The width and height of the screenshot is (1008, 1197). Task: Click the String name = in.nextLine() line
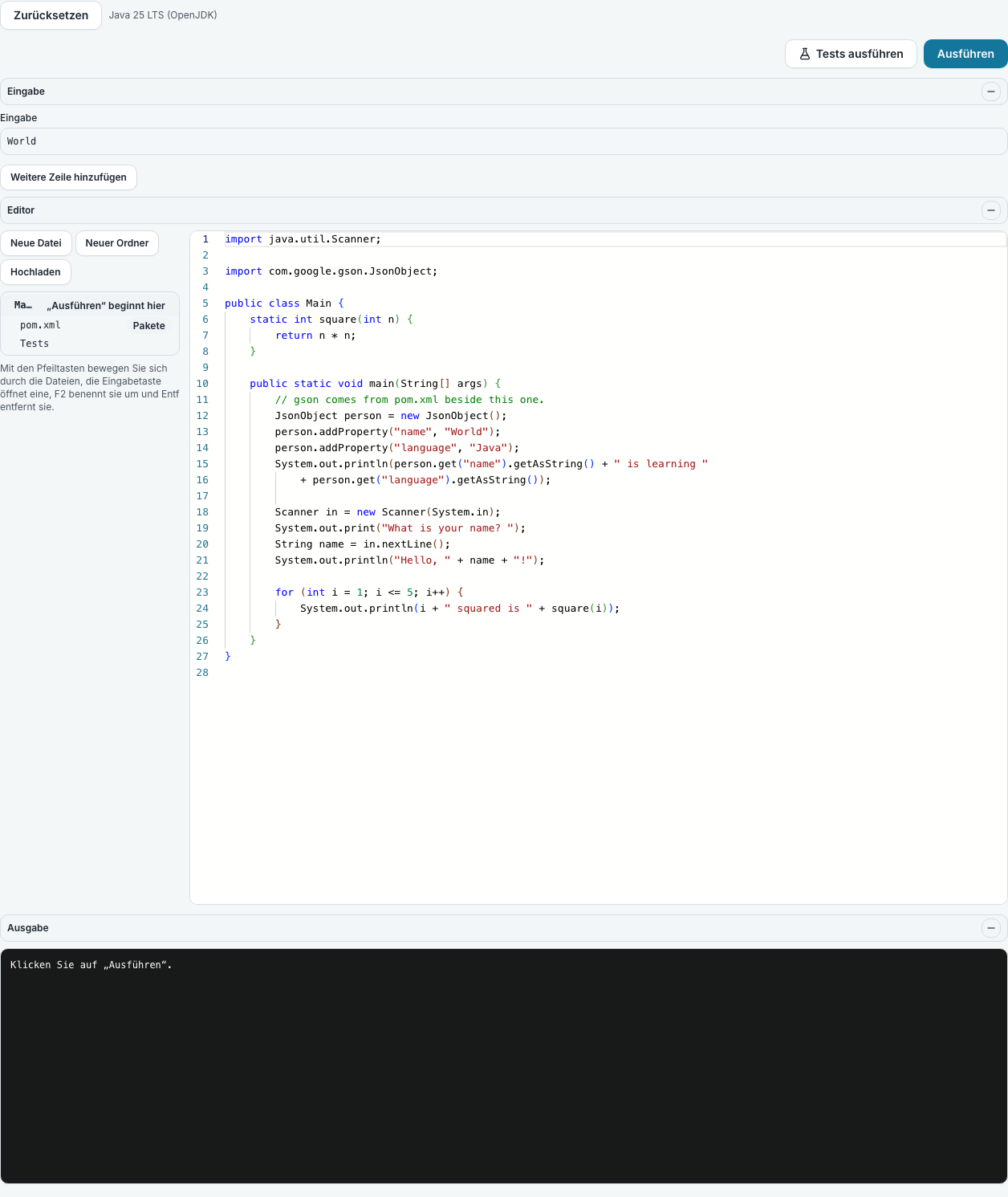[x=363, y=544]
